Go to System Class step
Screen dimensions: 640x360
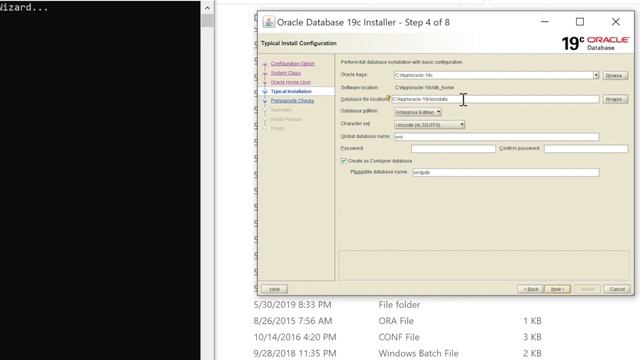(286, 73)
